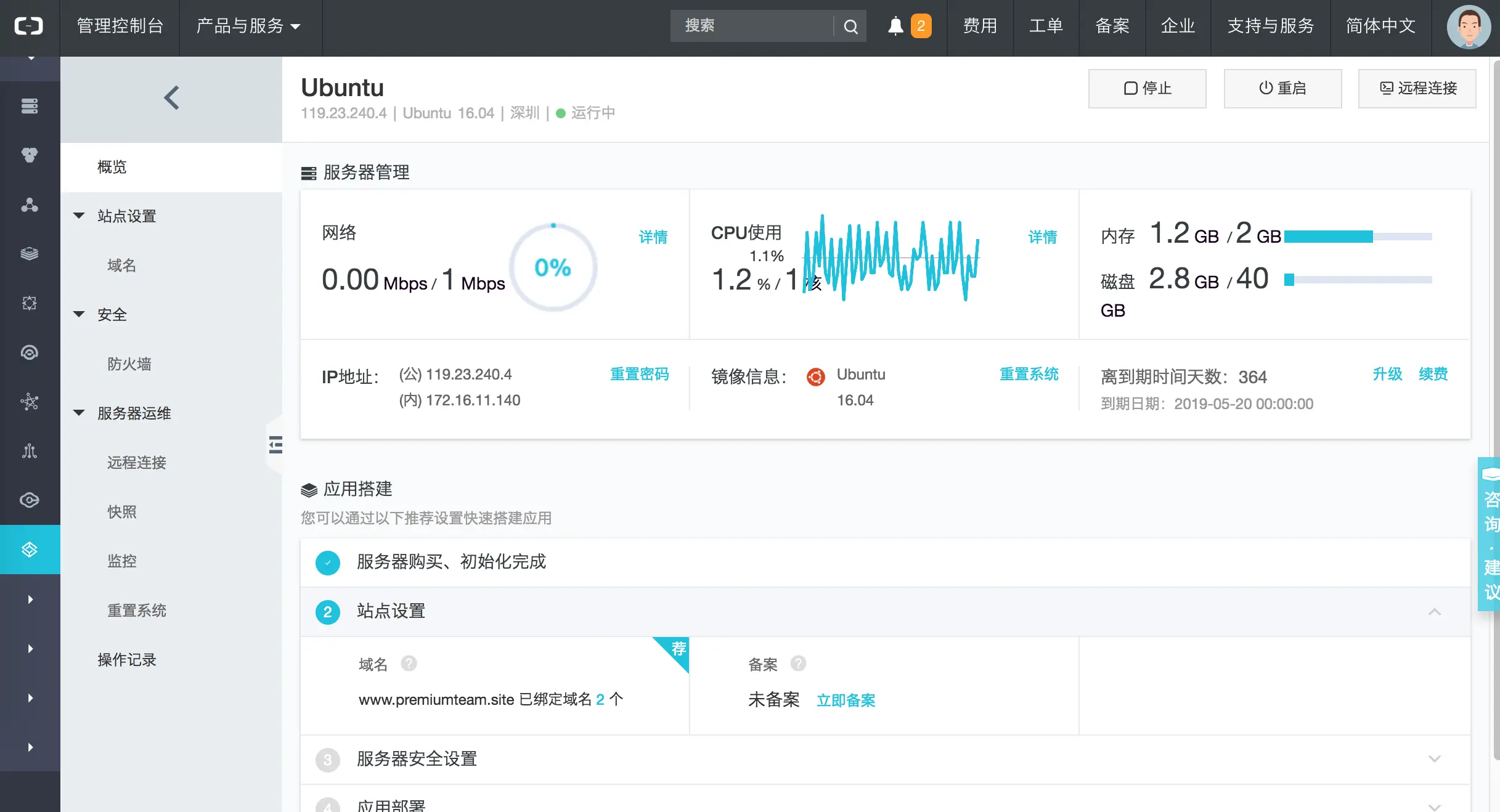1500x812 pixels.
Task: Click the cloud console logo icon
Action: point(29,26)
